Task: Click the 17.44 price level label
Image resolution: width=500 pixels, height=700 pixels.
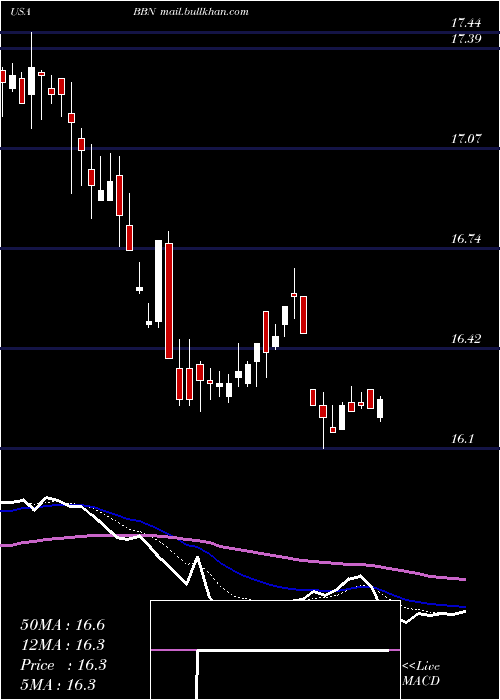Action: pos(466,24)
